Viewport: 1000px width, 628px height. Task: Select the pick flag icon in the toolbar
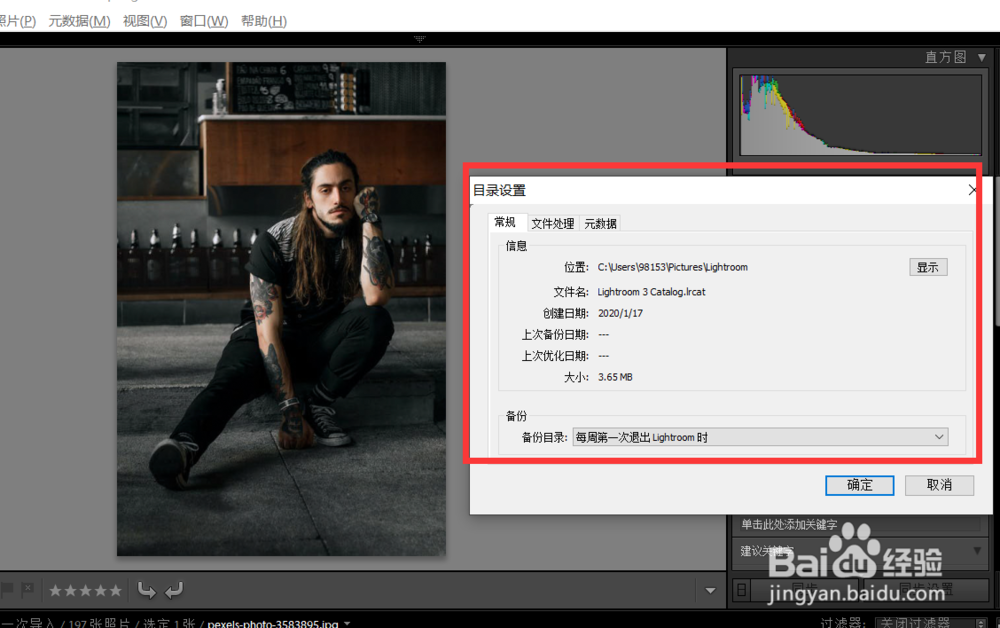tap(8, 589)
